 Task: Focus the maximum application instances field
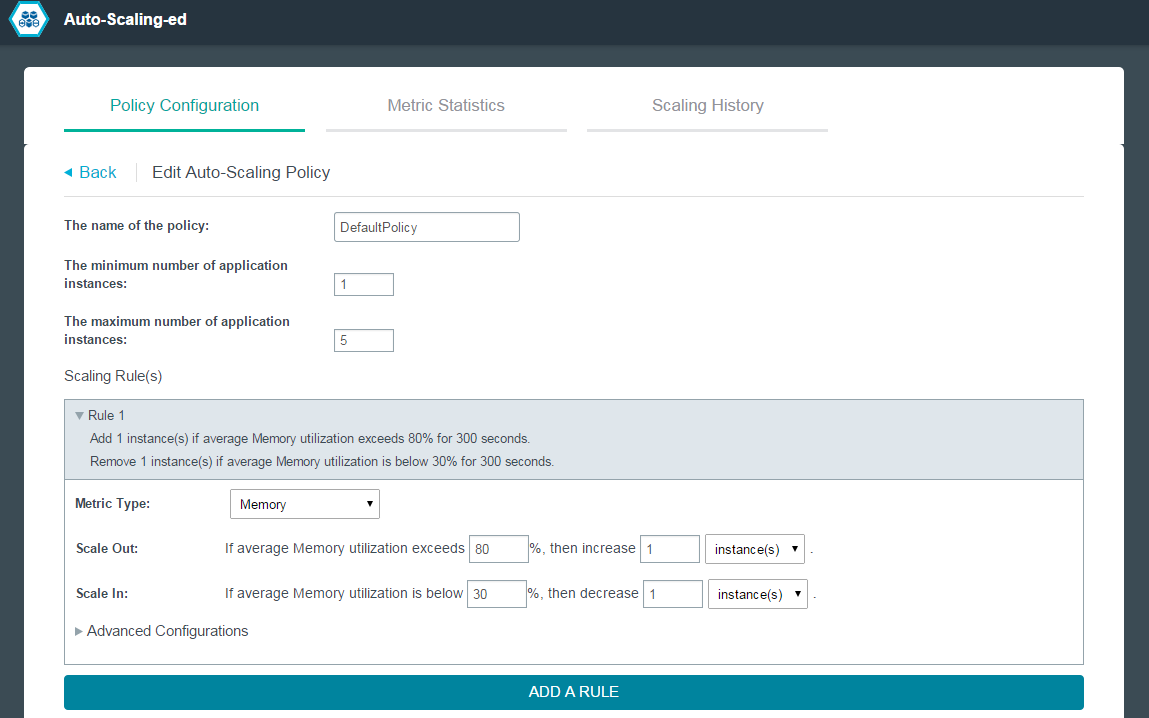click(364, 341)
